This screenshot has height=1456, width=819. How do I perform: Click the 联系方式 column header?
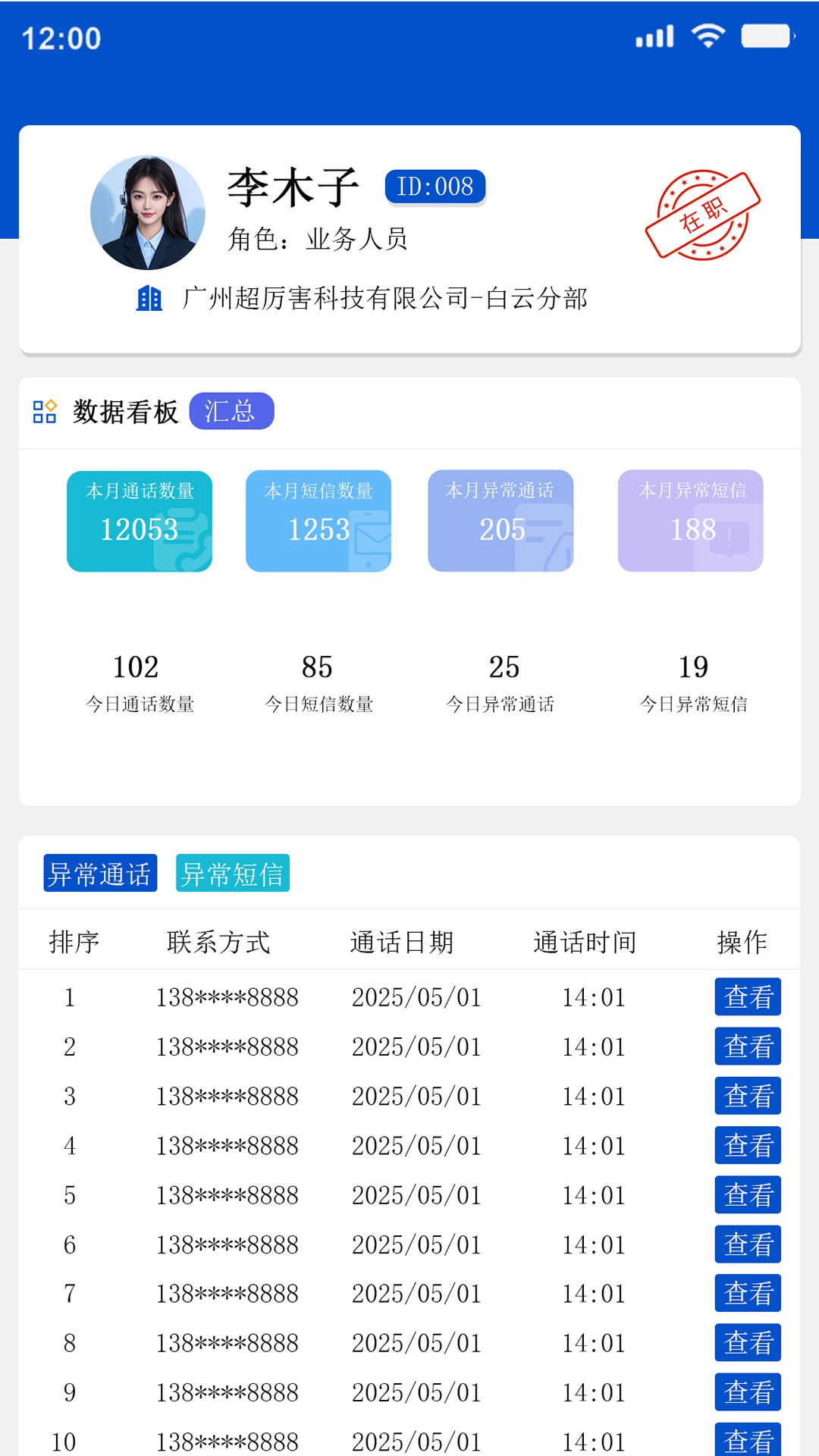[218, 942]
